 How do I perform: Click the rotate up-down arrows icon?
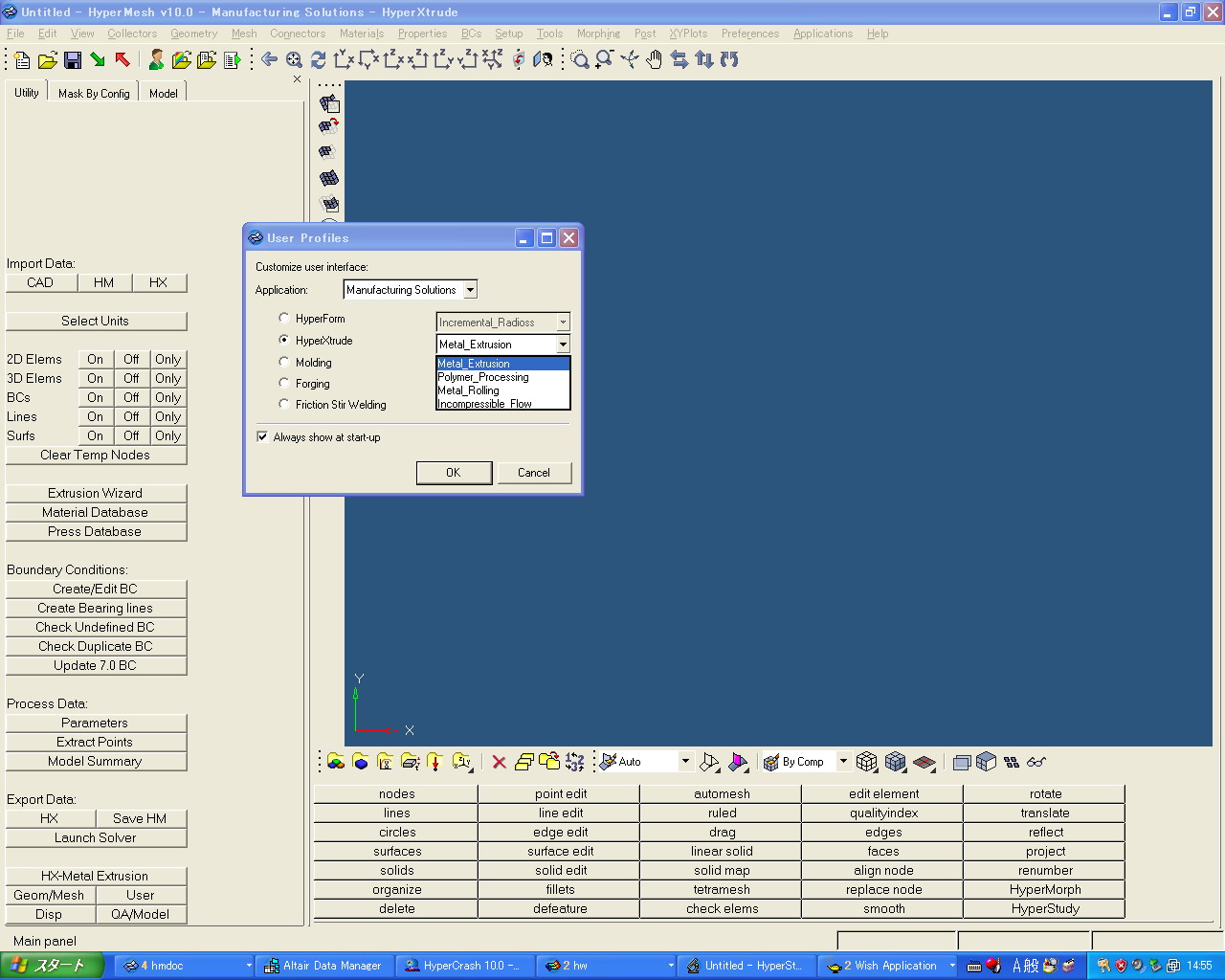(704, 60)
